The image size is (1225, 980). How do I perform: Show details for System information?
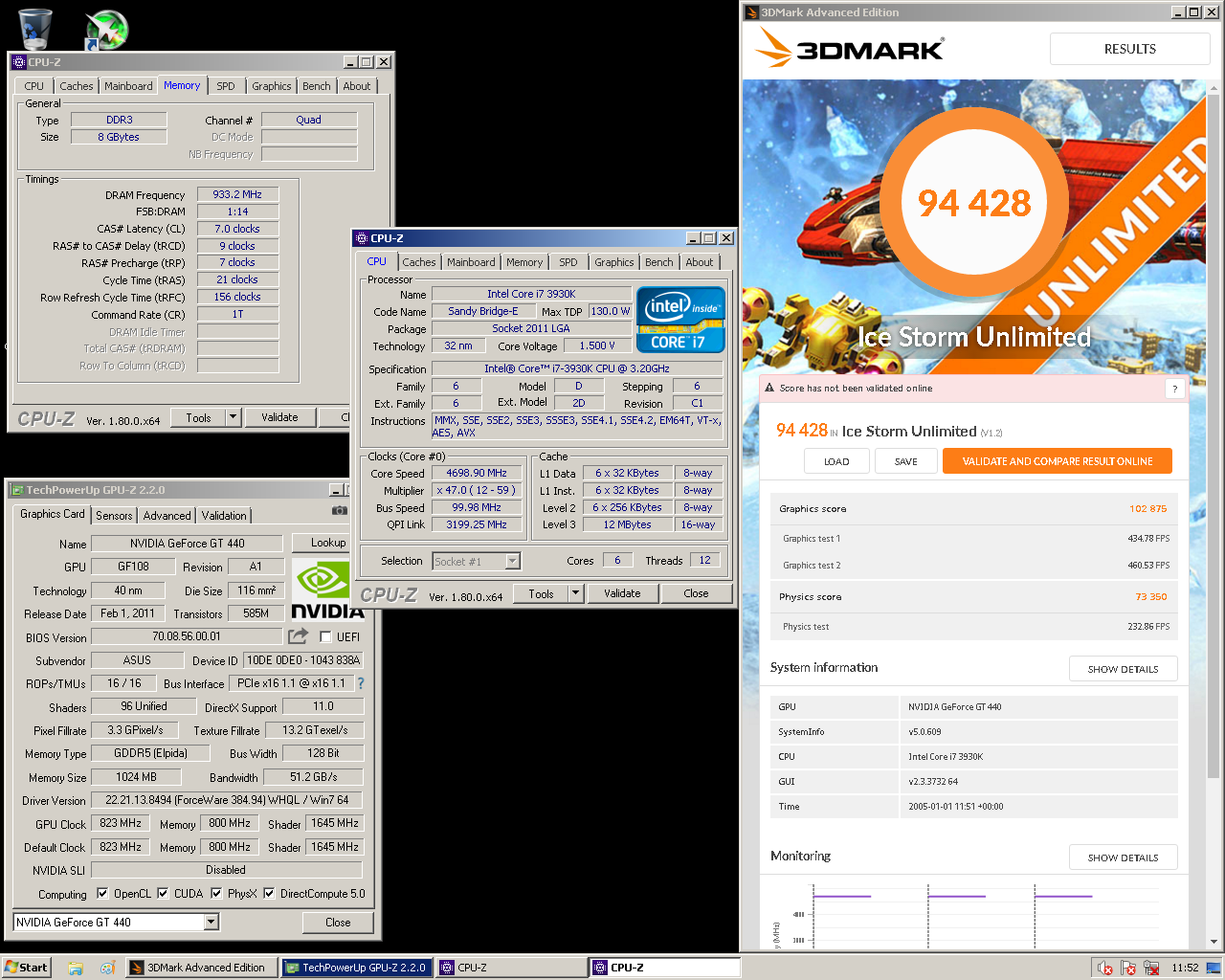click(x=1123, y=669)
